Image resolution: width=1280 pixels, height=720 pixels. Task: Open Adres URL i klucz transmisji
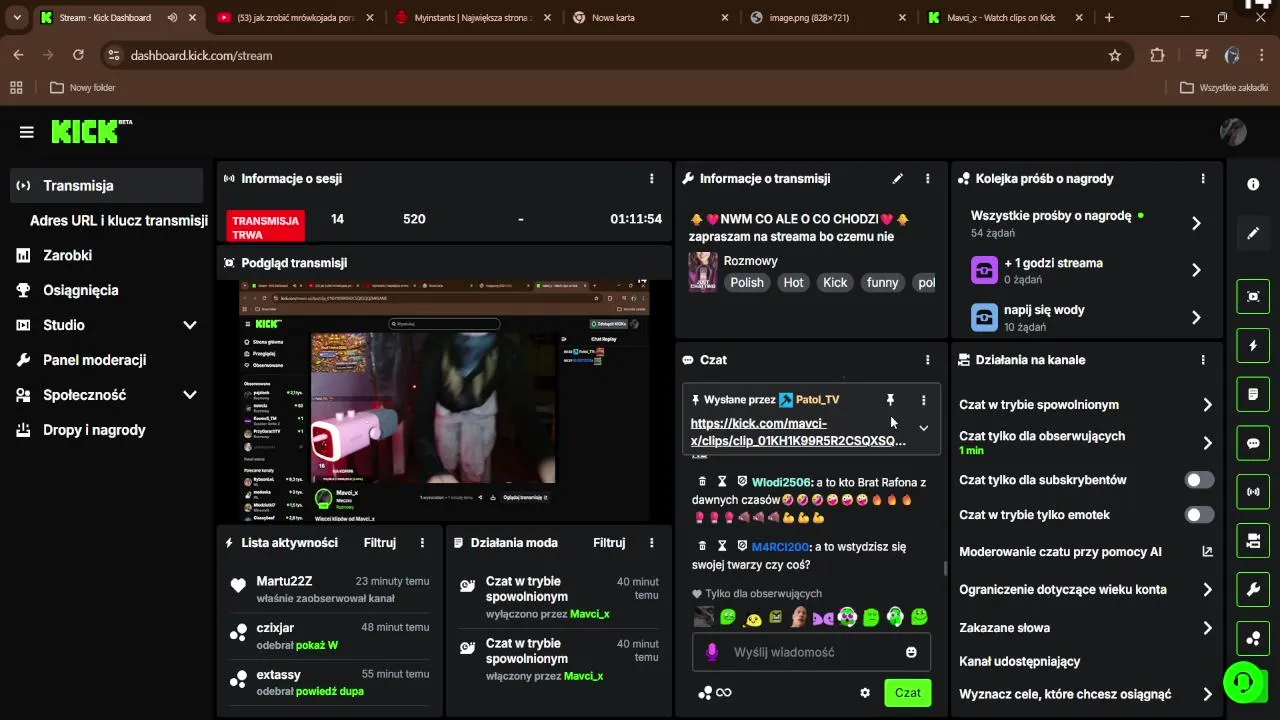click(x=119, y=221)
